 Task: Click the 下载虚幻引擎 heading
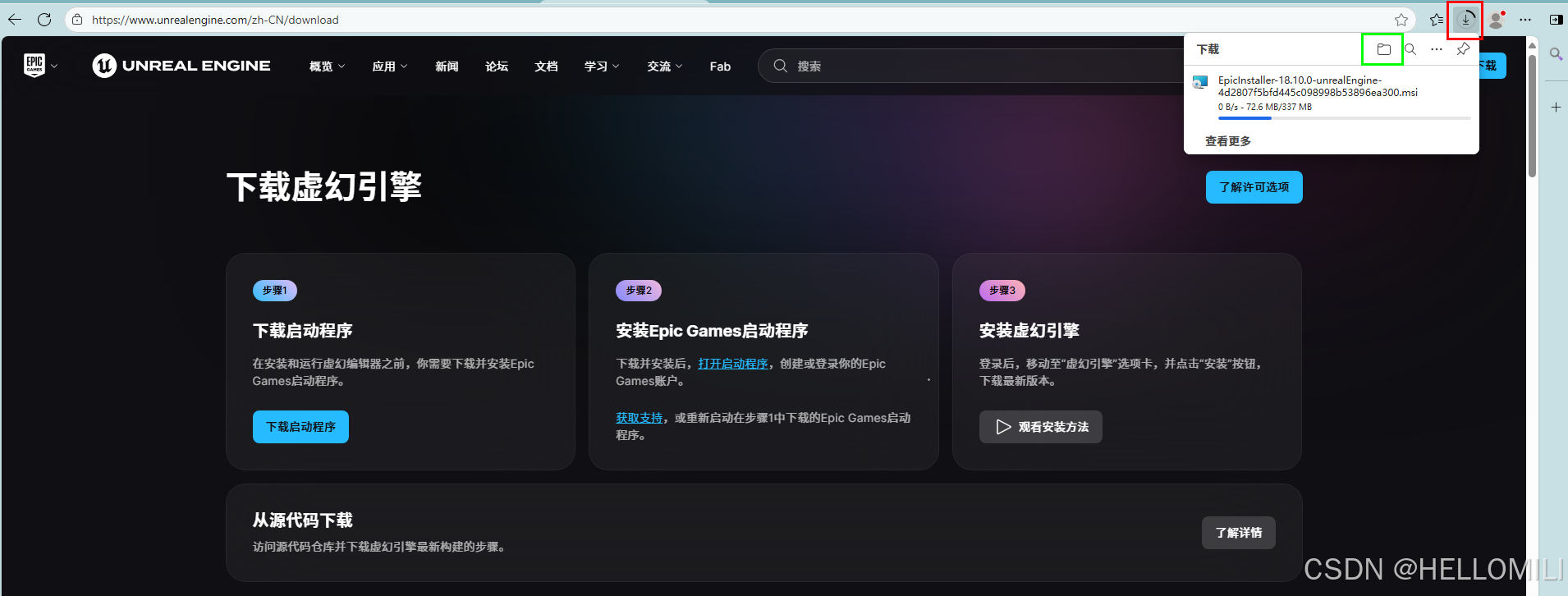324,186
